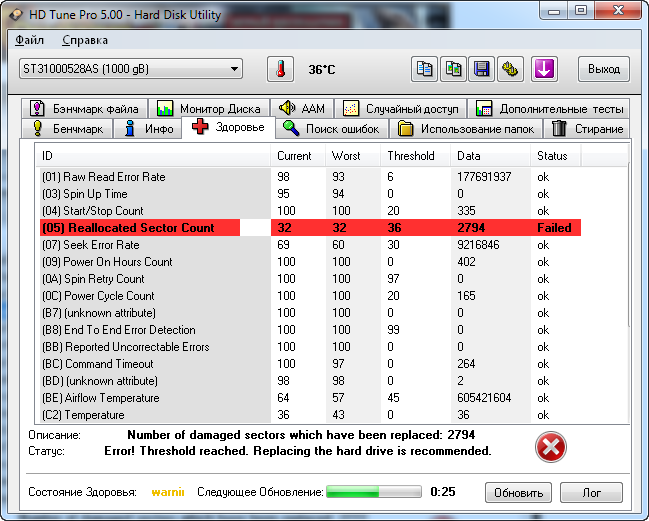Click the Worst column header

pyautogui.click(x=353, y=156)
